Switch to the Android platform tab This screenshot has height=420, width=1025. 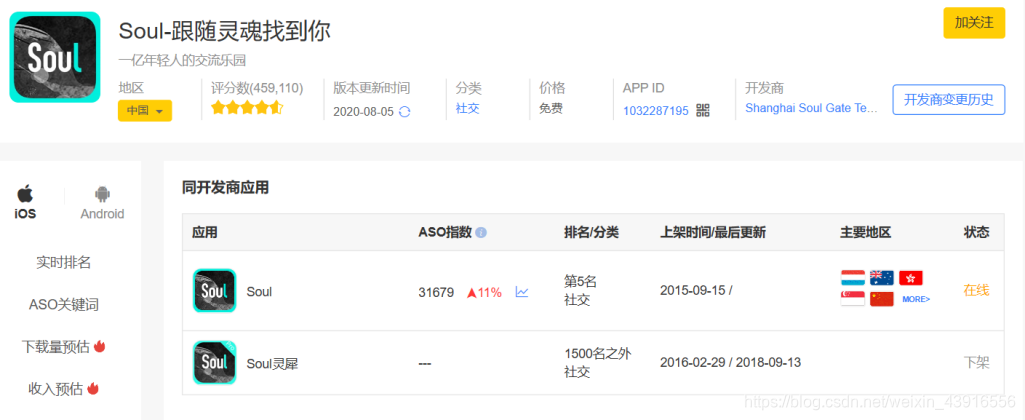tap(102, 202)
